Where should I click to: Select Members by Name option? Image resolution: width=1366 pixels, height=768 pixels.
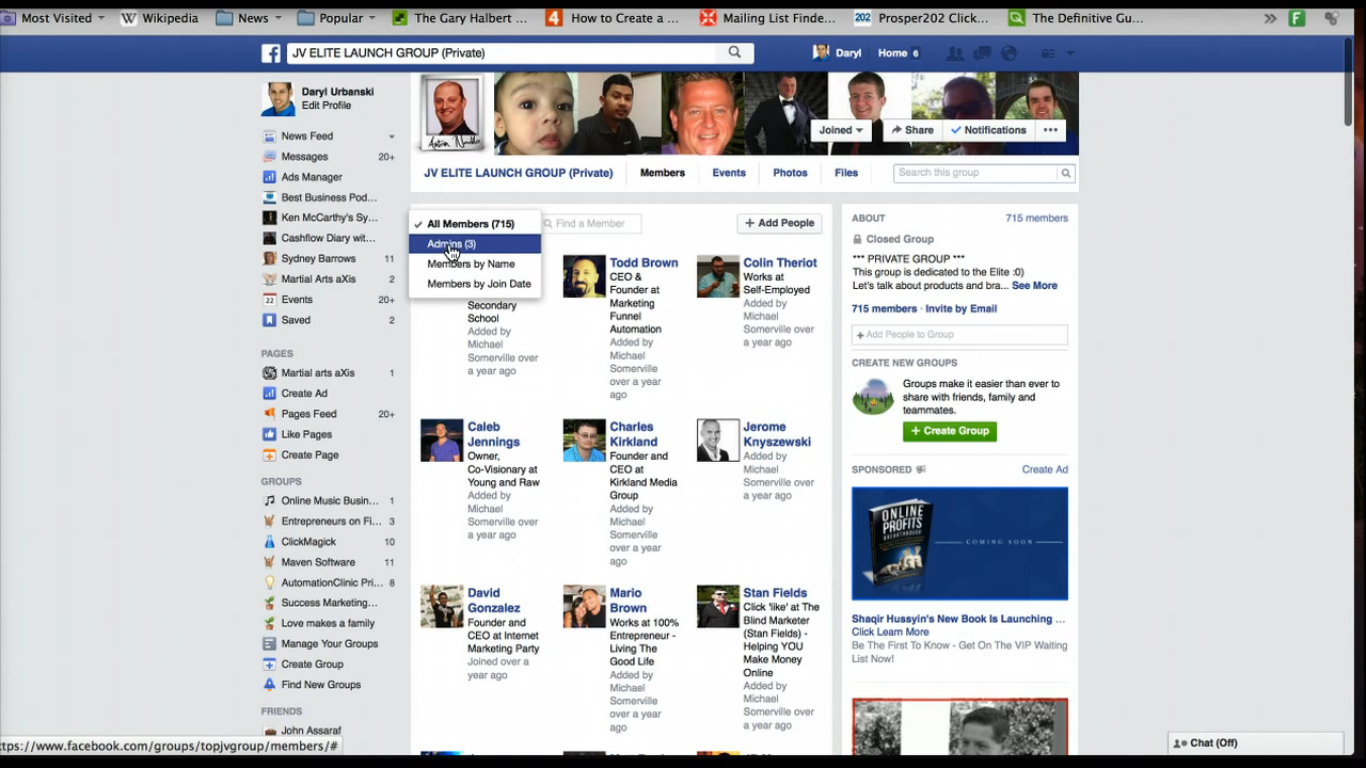click(475, 264)
